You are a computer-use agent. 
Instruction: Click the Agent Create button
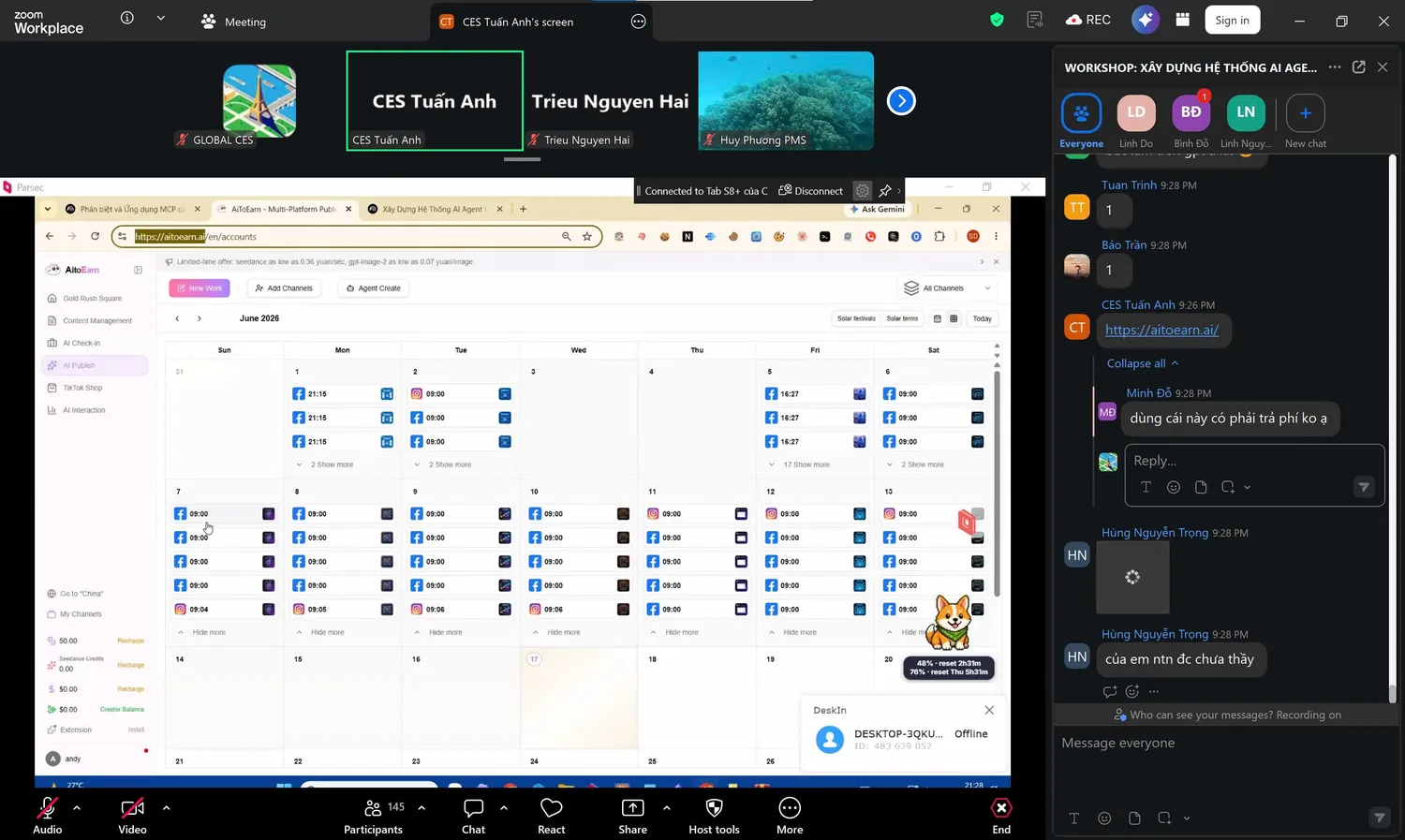point(374,288)
